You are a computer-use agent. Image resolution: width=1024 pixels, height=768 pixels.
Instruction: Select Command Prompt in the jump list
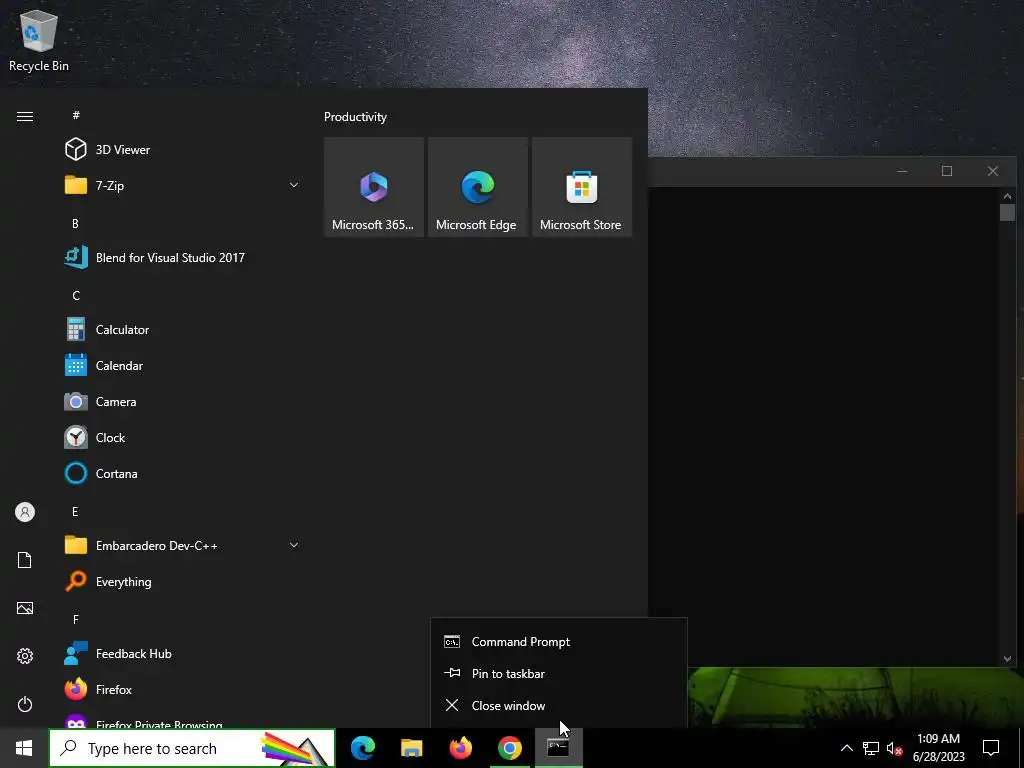coord(559,642)
